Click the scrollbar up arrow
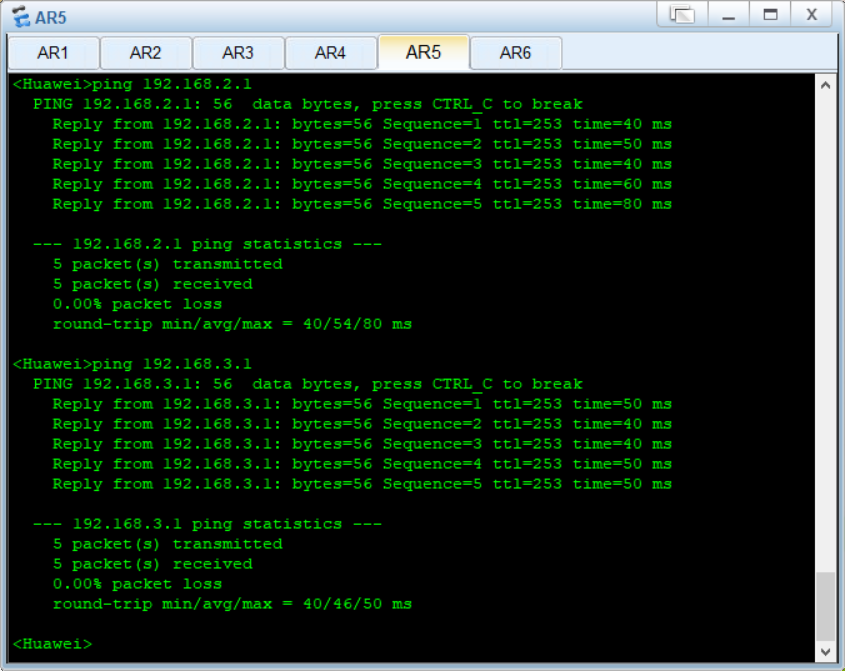845x671 pixels. click(825, 85)
